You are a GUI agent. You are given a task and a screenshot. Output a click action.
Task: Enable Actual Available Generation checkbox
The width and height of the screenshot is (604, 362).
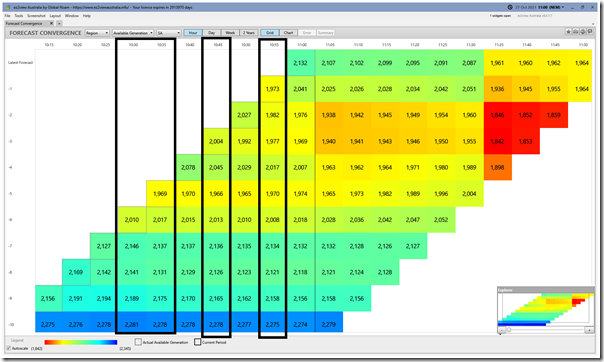138,342
